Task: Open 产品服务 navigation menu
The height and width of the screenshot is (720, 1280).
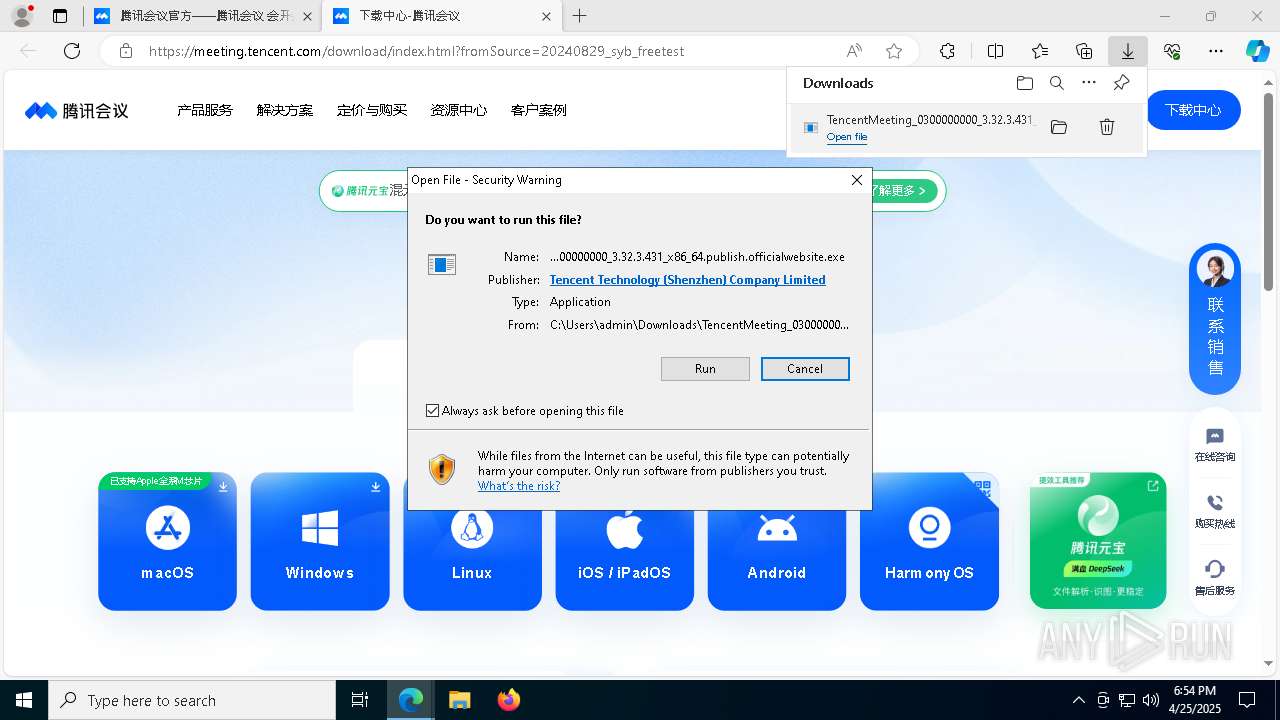Action: (x=205, y=110)
